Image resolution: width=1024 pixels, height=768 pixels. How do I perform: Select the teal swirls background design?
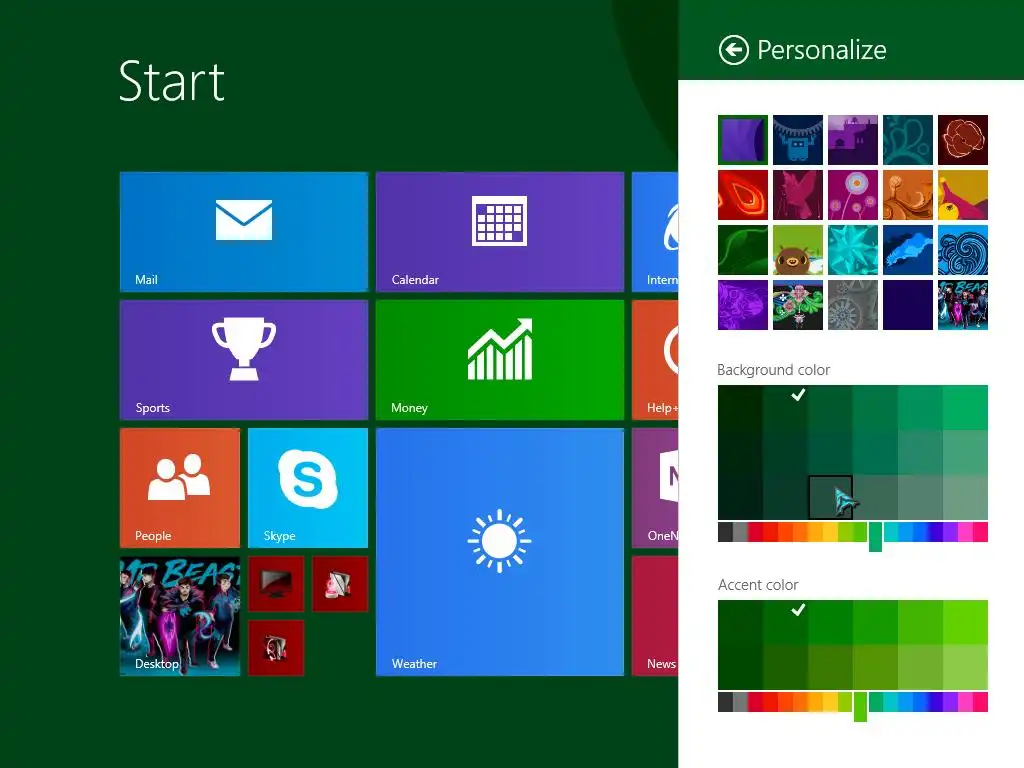908,140
